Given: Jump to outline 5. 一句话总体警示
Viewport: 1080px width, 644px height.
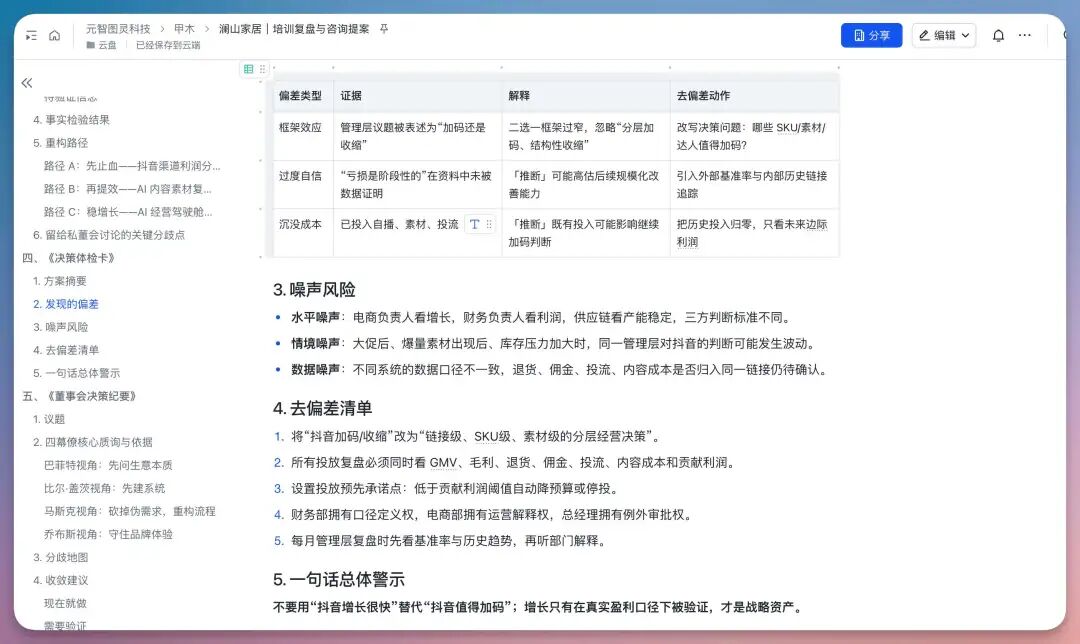Looking at the screenshot, I should click(76, 373).
